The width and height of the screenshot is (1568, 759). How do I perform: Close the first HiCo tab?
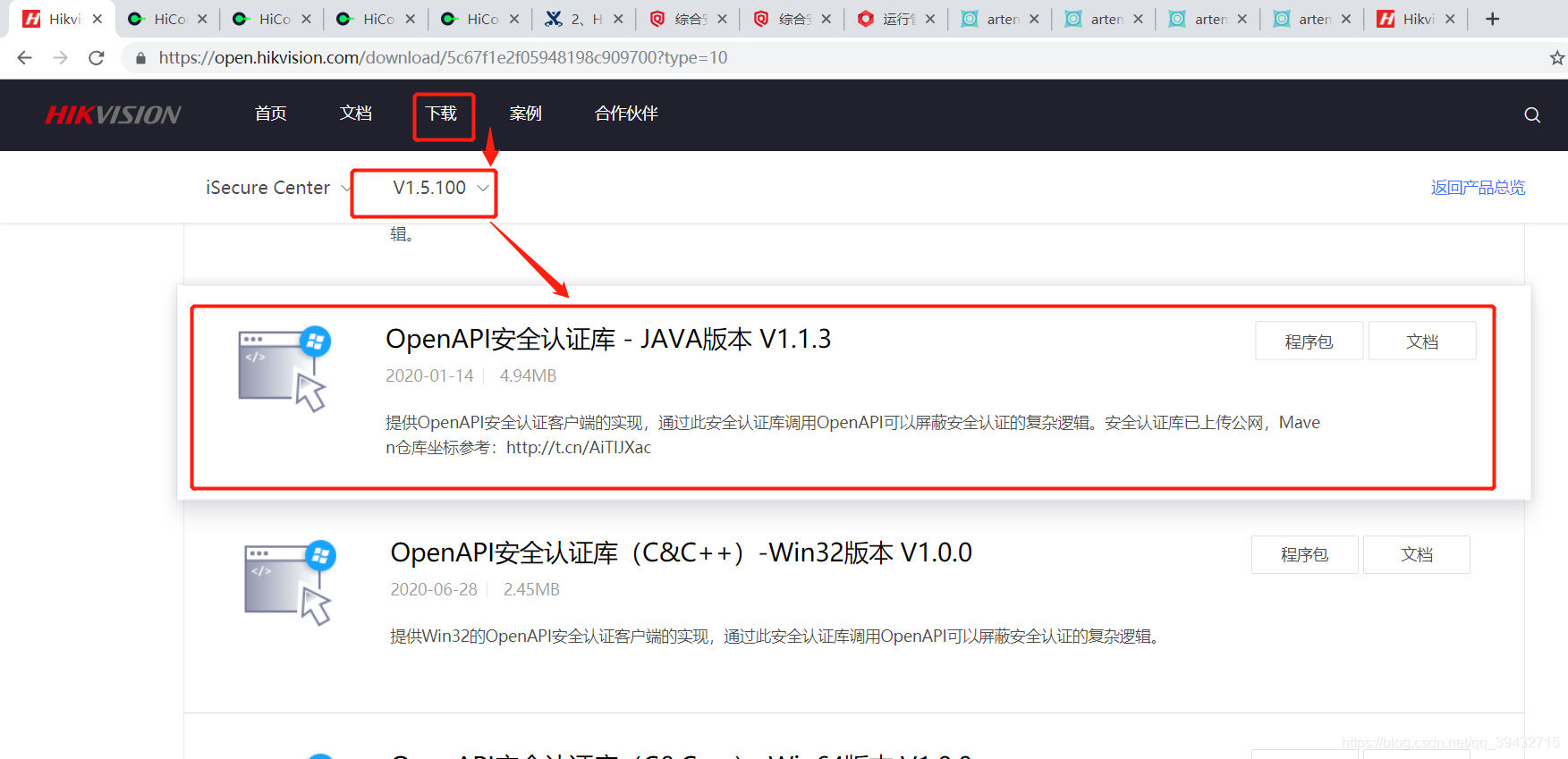click(x=202, y=19)
